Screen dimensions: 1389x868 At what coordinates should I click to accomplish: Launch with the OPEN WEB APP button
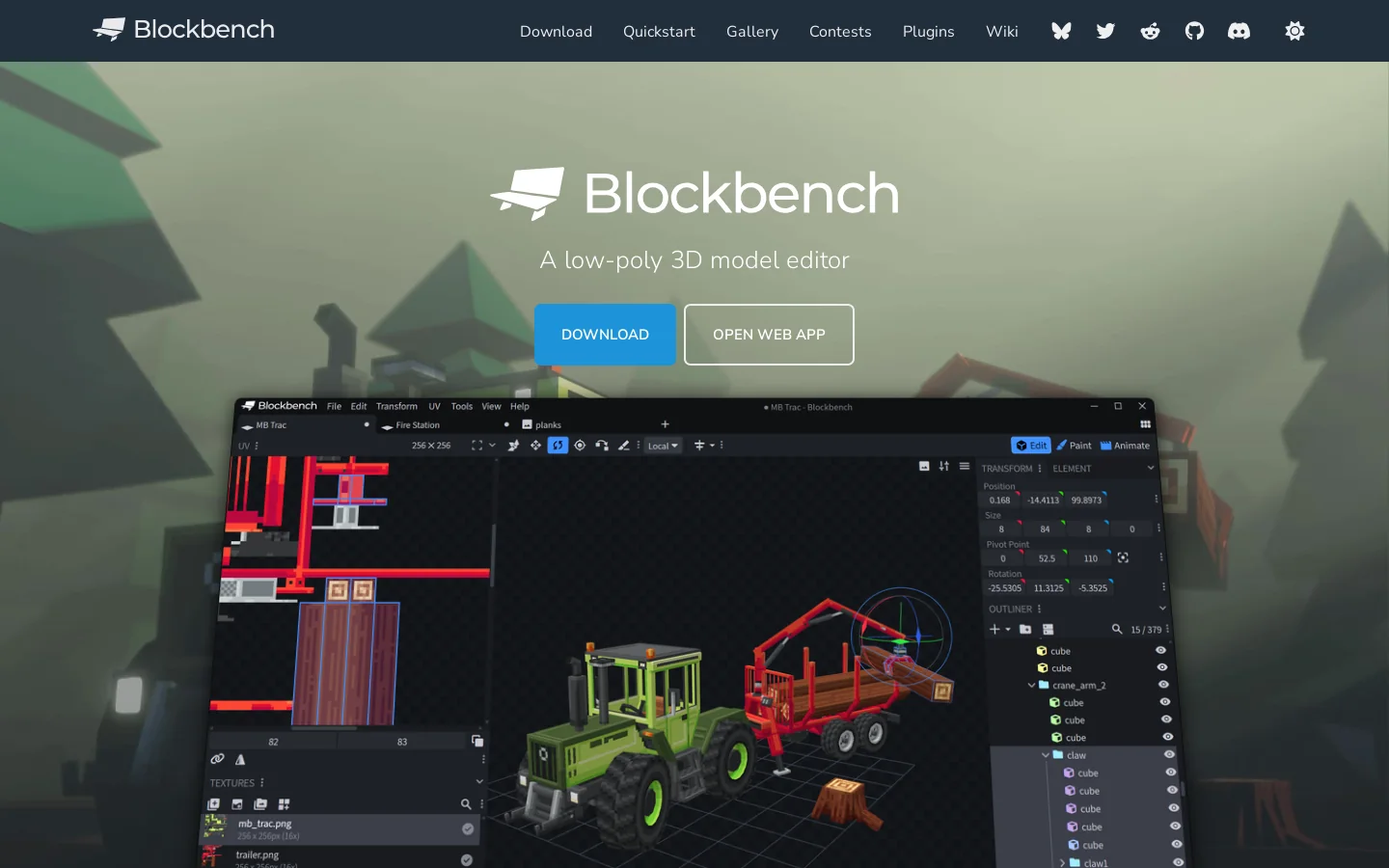tap(769, 335)
